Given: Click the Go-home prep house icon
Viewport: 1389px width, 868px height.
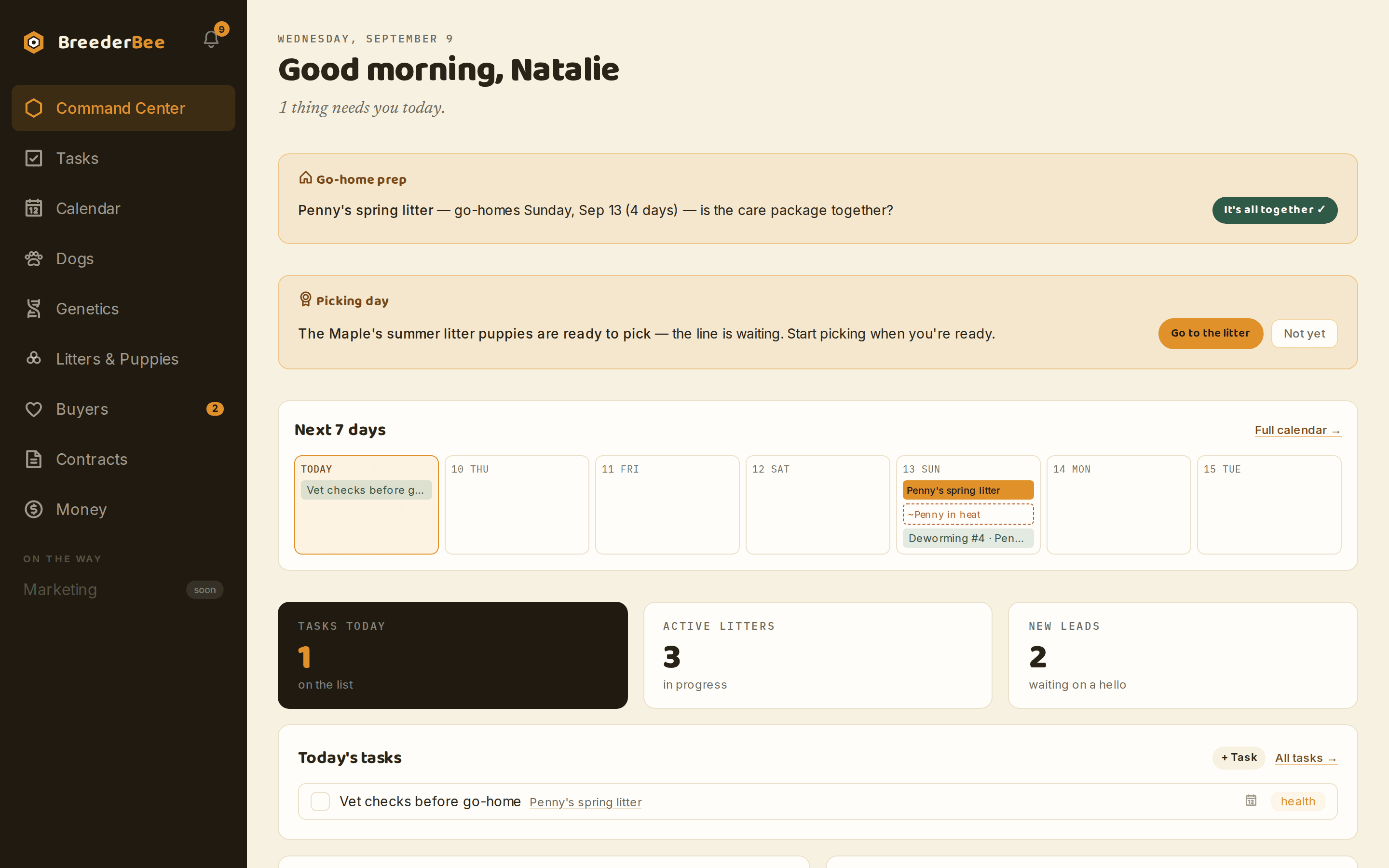Looking at the screenshot, I should point(305,178).
